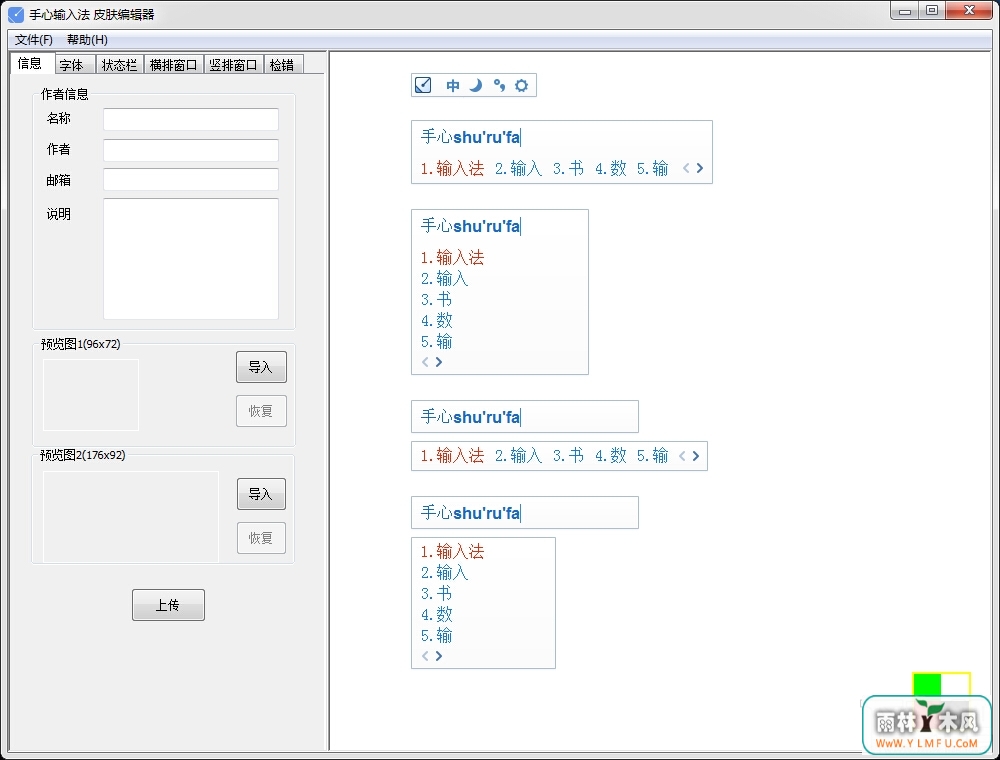This screenshot has width=1000, height=760.
Task: Click candidate 4.数 in single-box vertical preview
Action: coord(436,320)
